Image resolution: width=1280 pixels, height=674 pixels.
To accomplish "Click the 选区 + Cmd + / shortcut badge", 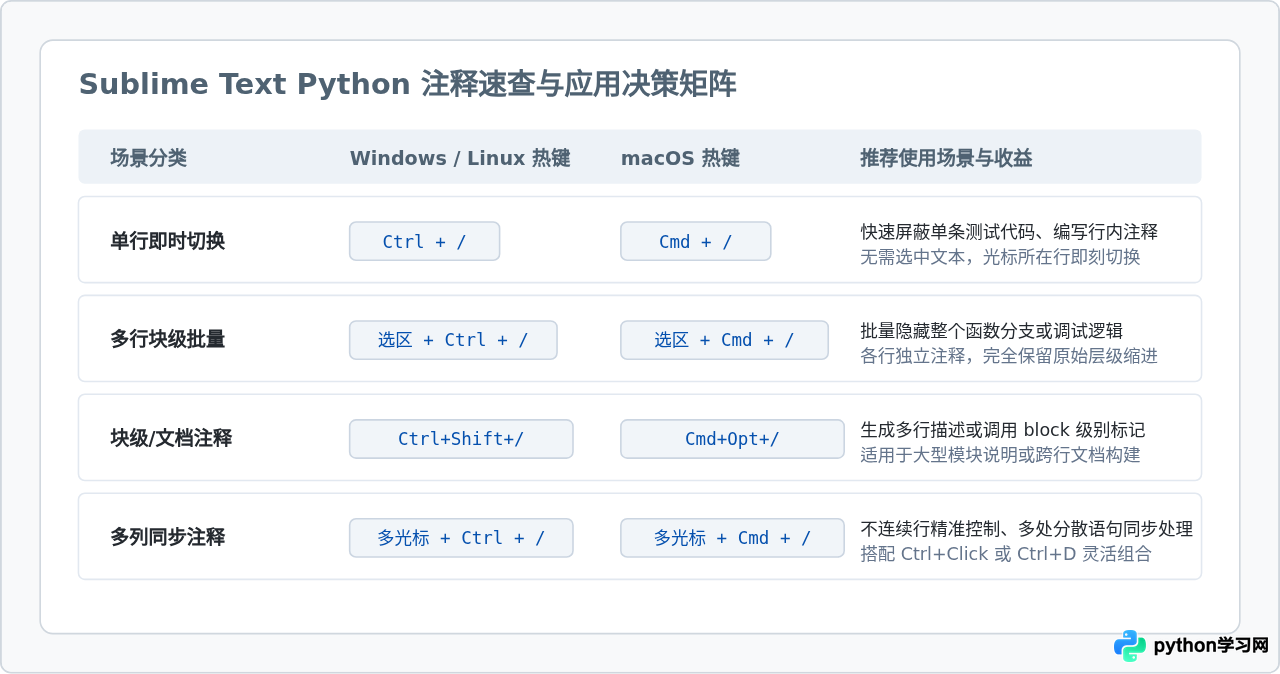I will [724, 340].
